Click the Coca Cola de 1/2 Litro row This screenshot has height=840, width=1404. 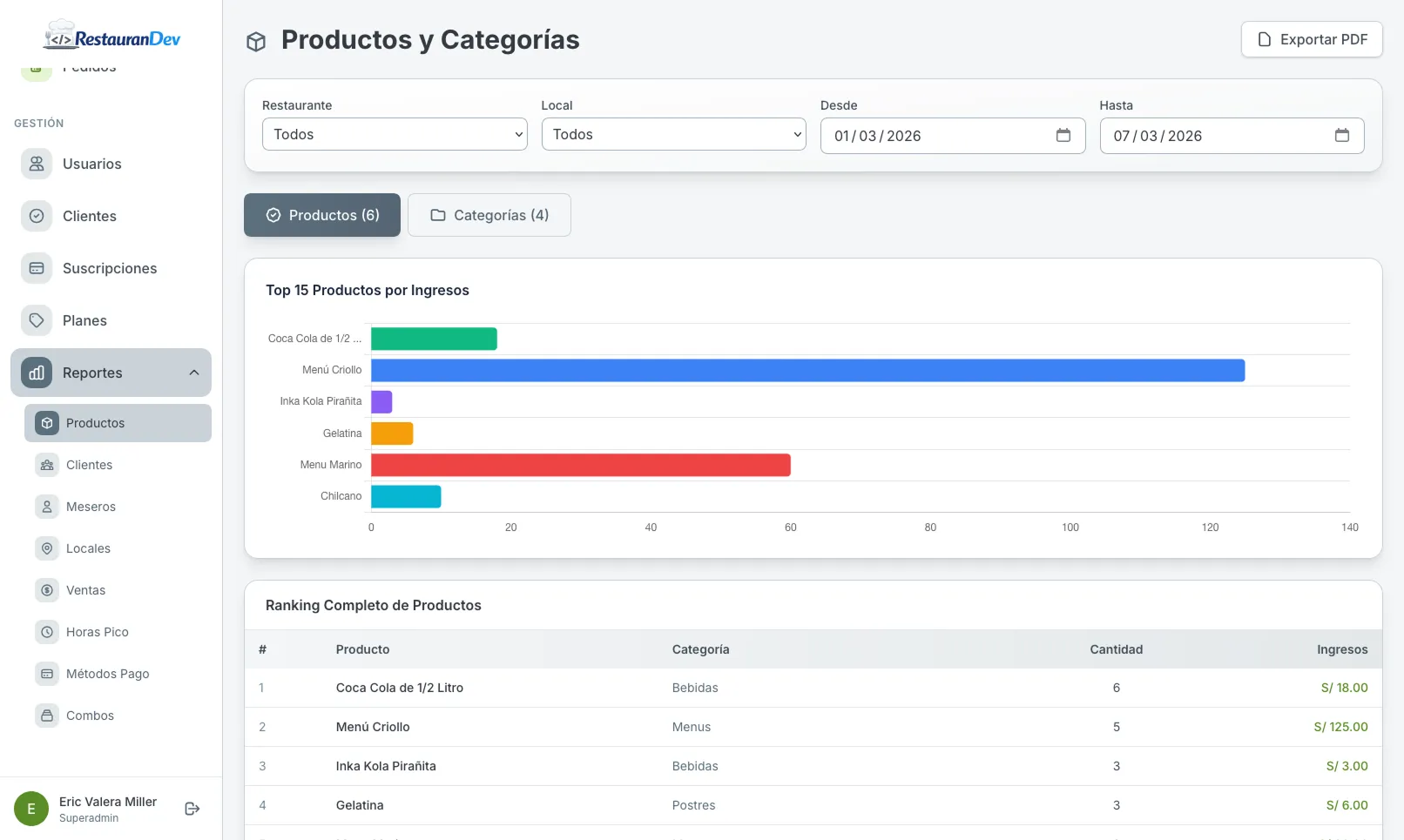[400, 688]
